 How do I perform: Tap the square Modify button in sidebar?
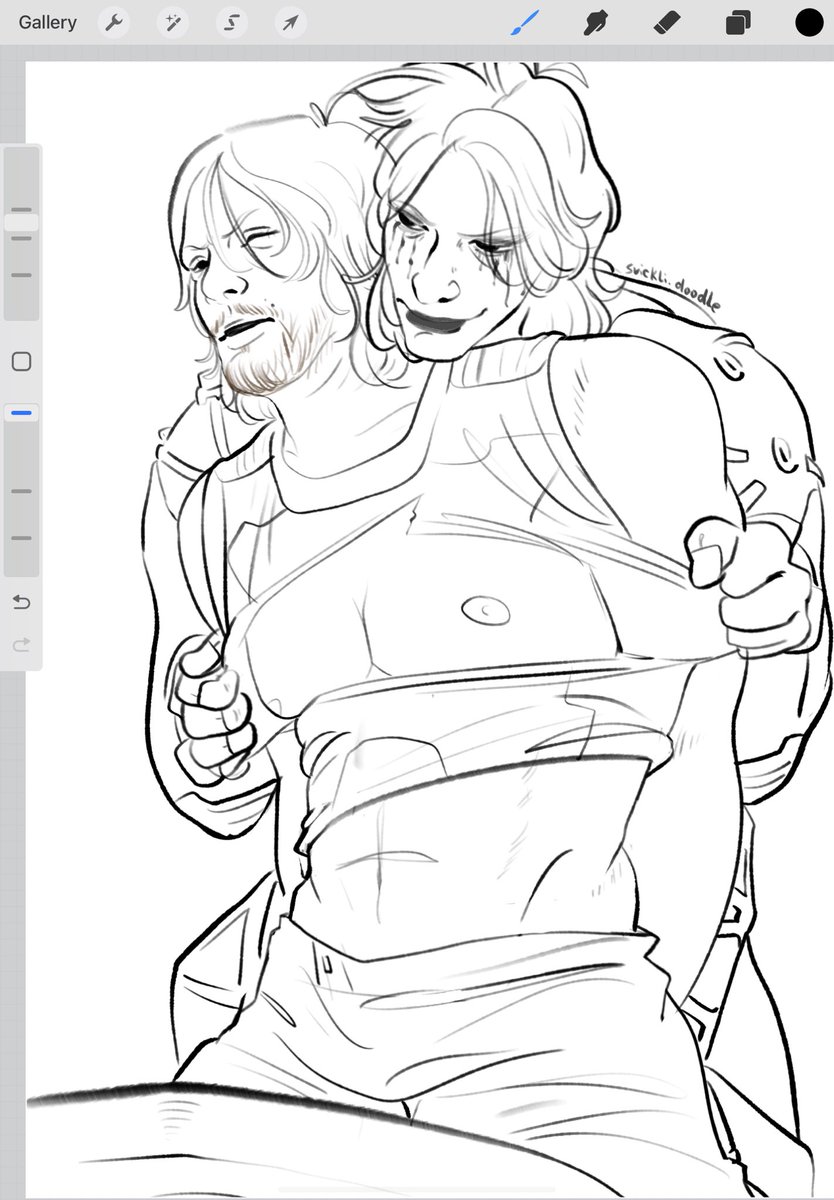[x=21, y=361]
